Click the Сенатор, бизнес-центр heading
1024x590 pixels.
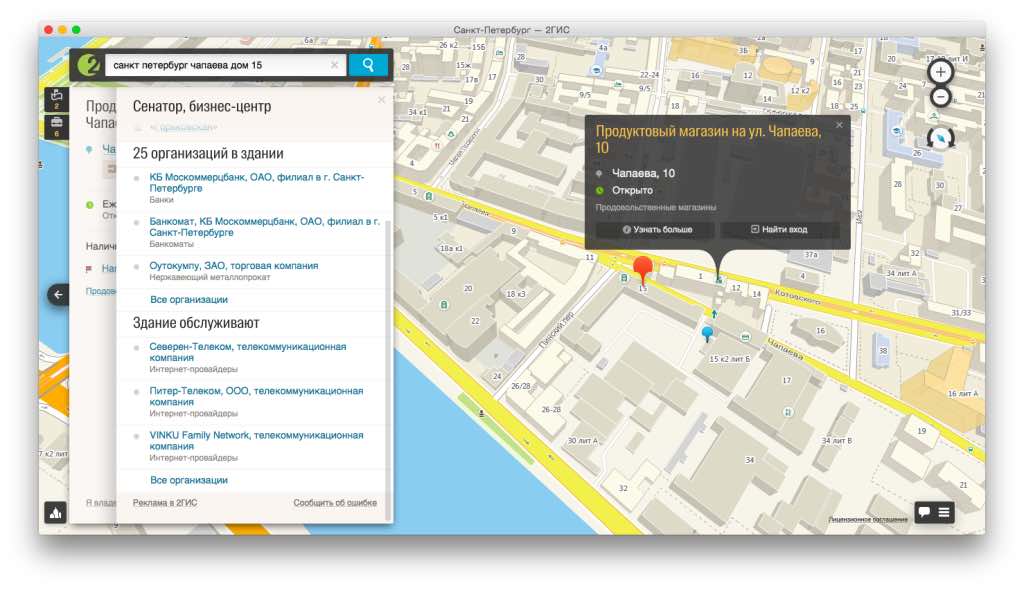coord(202,106)
